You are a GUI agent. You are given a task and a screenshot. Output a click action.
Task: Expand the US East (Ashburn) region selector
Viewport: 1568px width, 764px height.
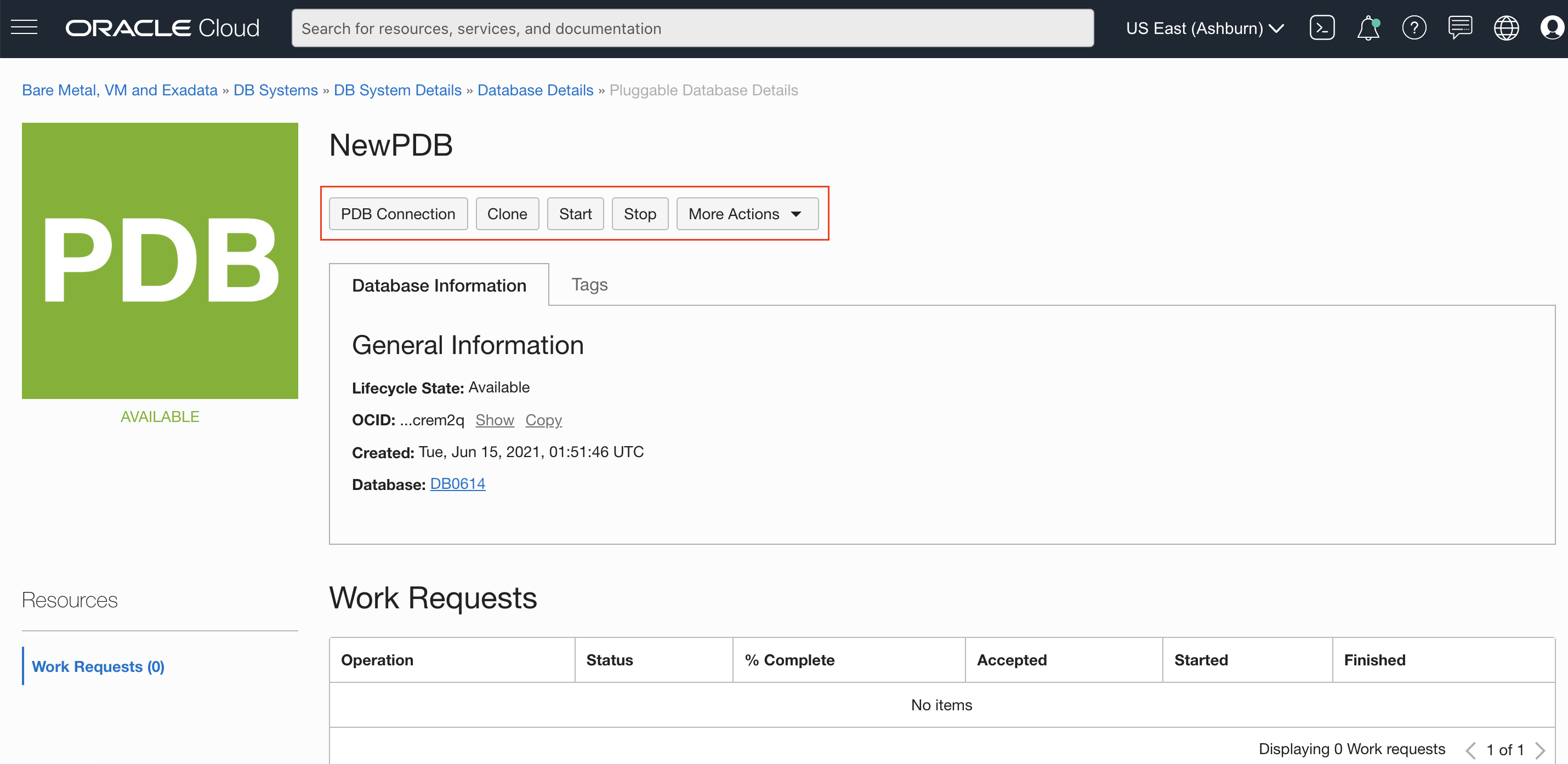[1204, 28]
